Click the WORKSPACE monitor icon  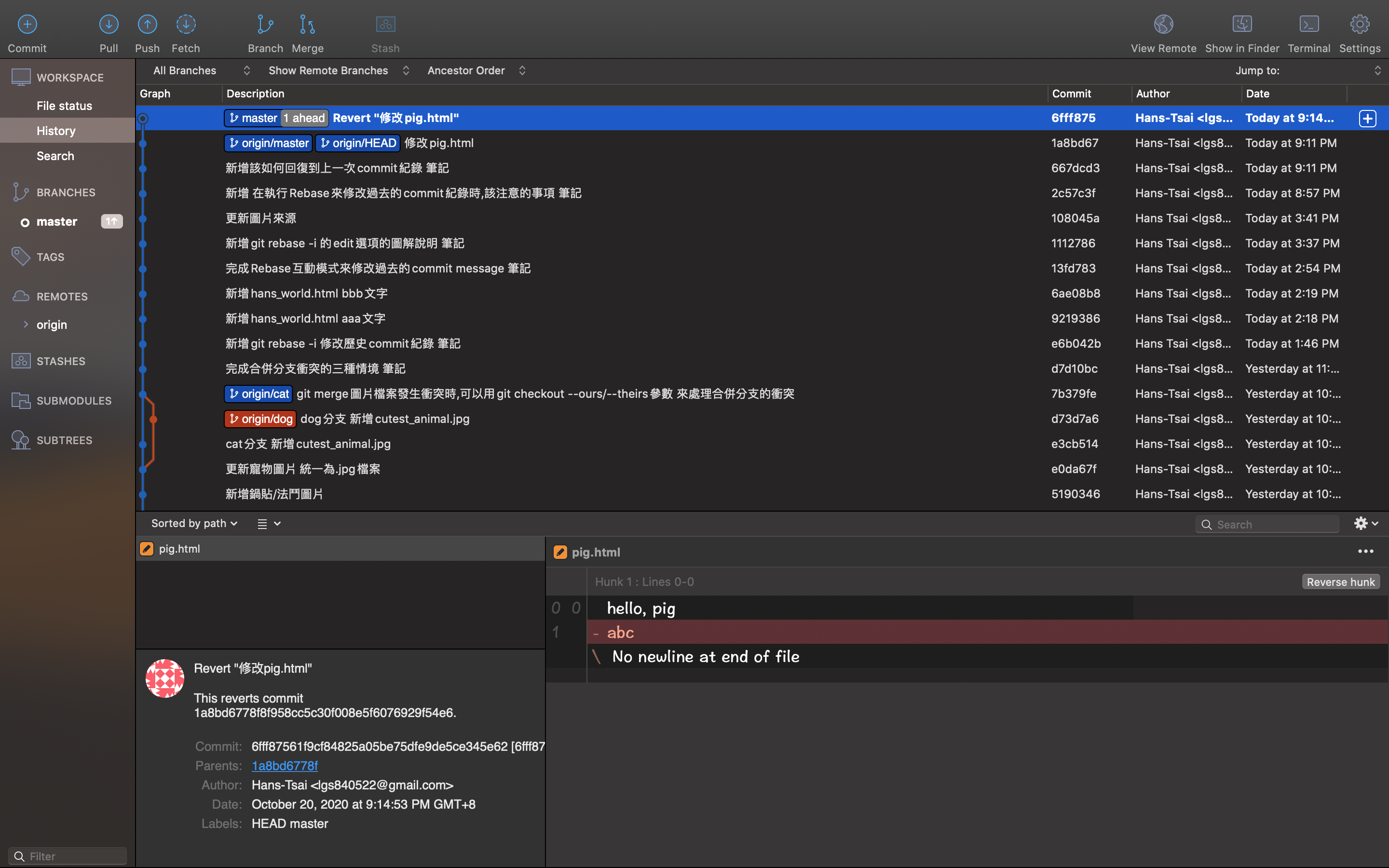tap(21, 77)
